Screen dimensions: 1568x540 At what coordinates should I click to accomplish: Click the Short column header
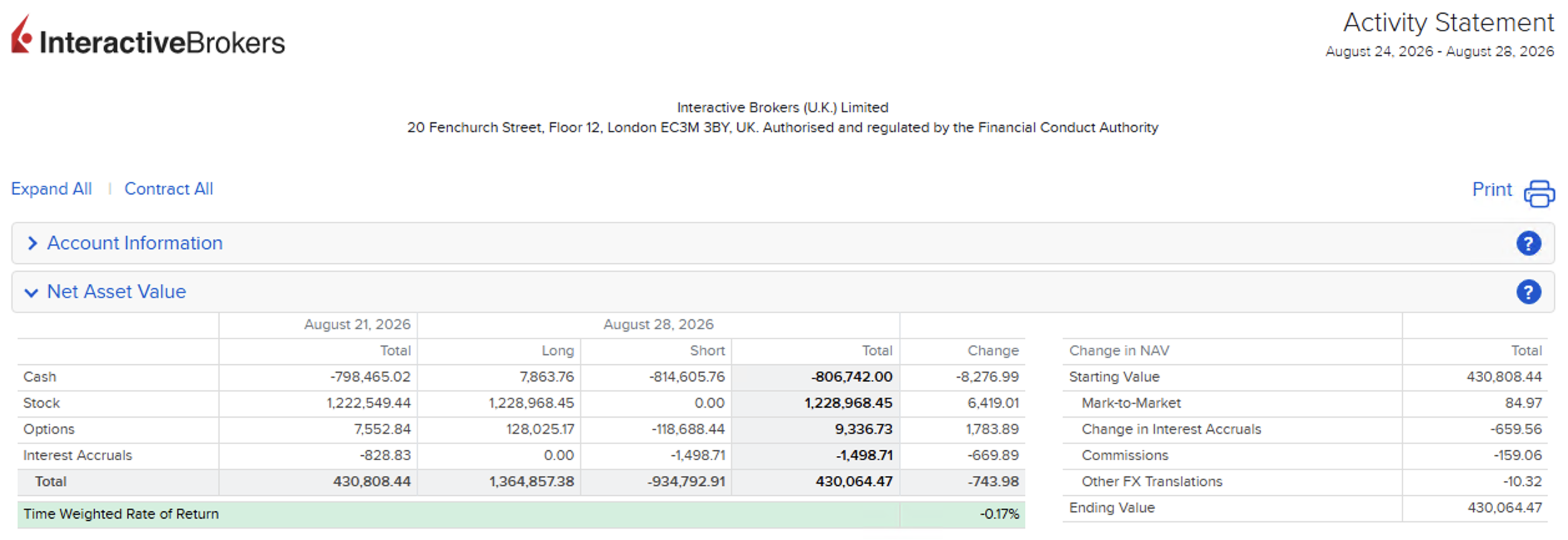coord(707,350)
